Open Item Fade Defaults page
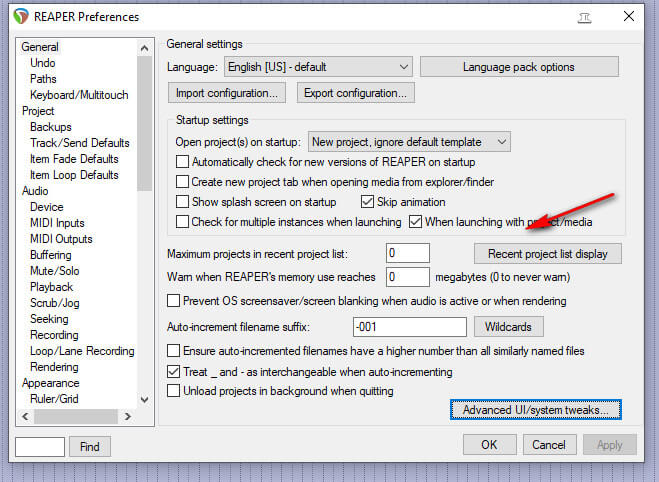Viewport: 659px width, 482px height. 74,159
